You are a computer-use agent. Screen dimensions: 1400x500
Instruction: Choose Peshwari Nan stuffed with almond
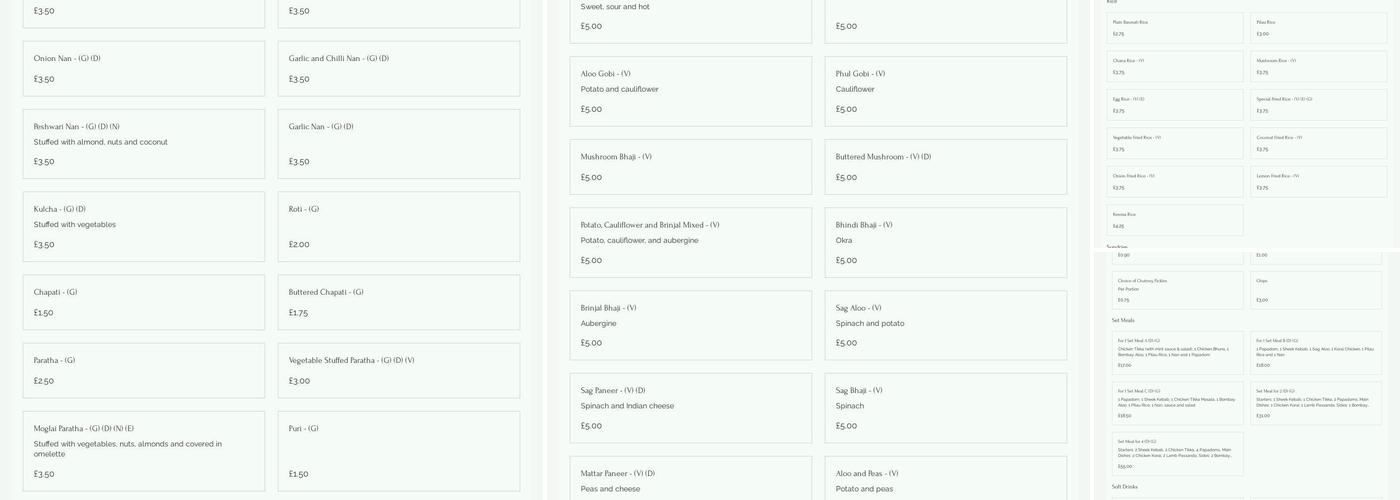point(143,143)
